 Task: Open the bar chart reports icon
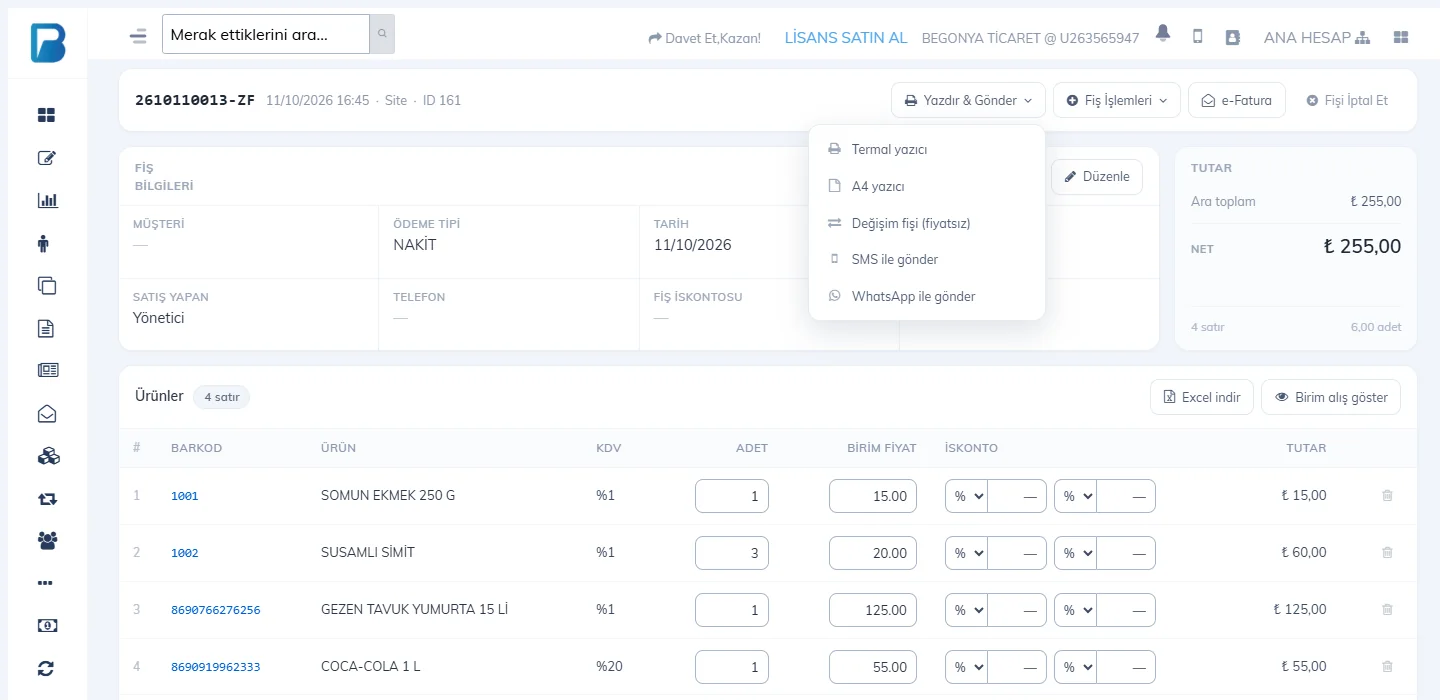pos(47,200)
